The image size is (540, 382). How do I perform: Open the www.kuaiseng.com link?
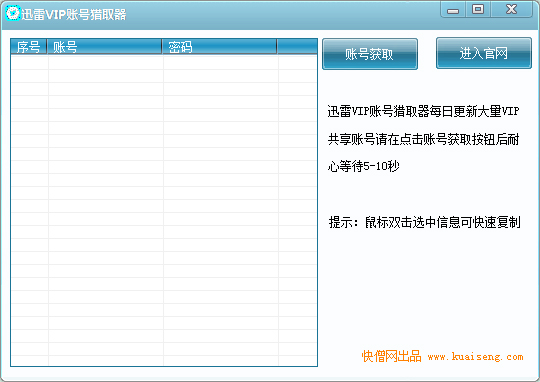pyautogui.click(x=475, y=357)
